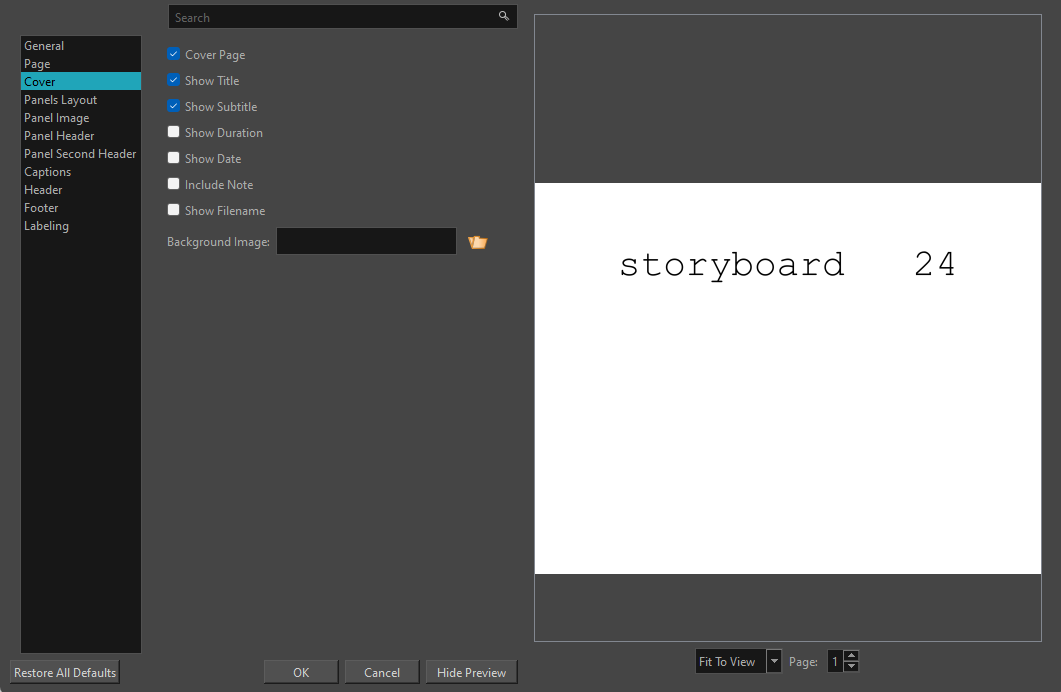Open the Panel Image settings
1061x692 pixels.
81,118
